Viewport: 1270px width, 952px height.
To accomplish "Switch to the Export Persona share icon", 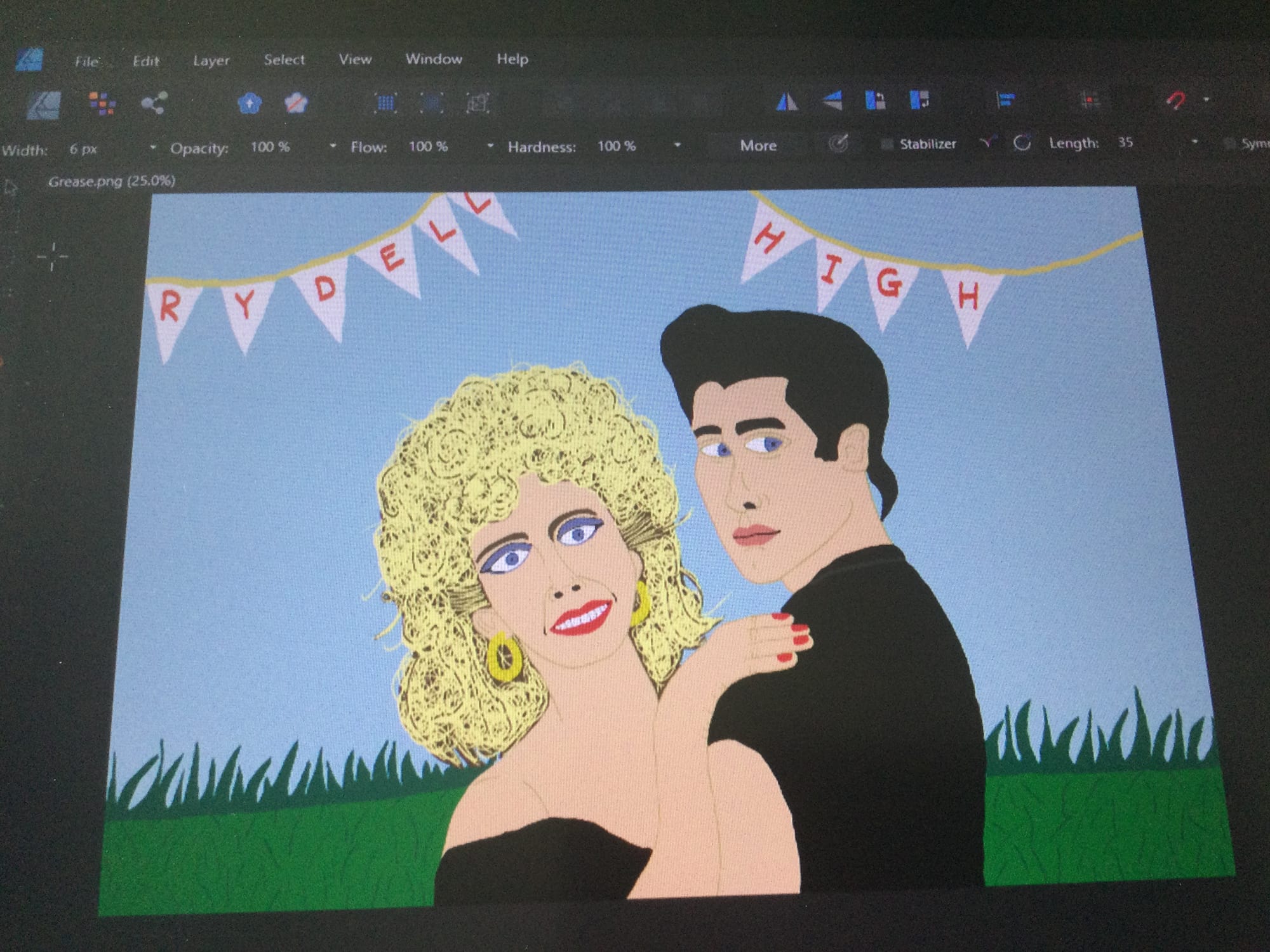I will (x=154, y=103).
